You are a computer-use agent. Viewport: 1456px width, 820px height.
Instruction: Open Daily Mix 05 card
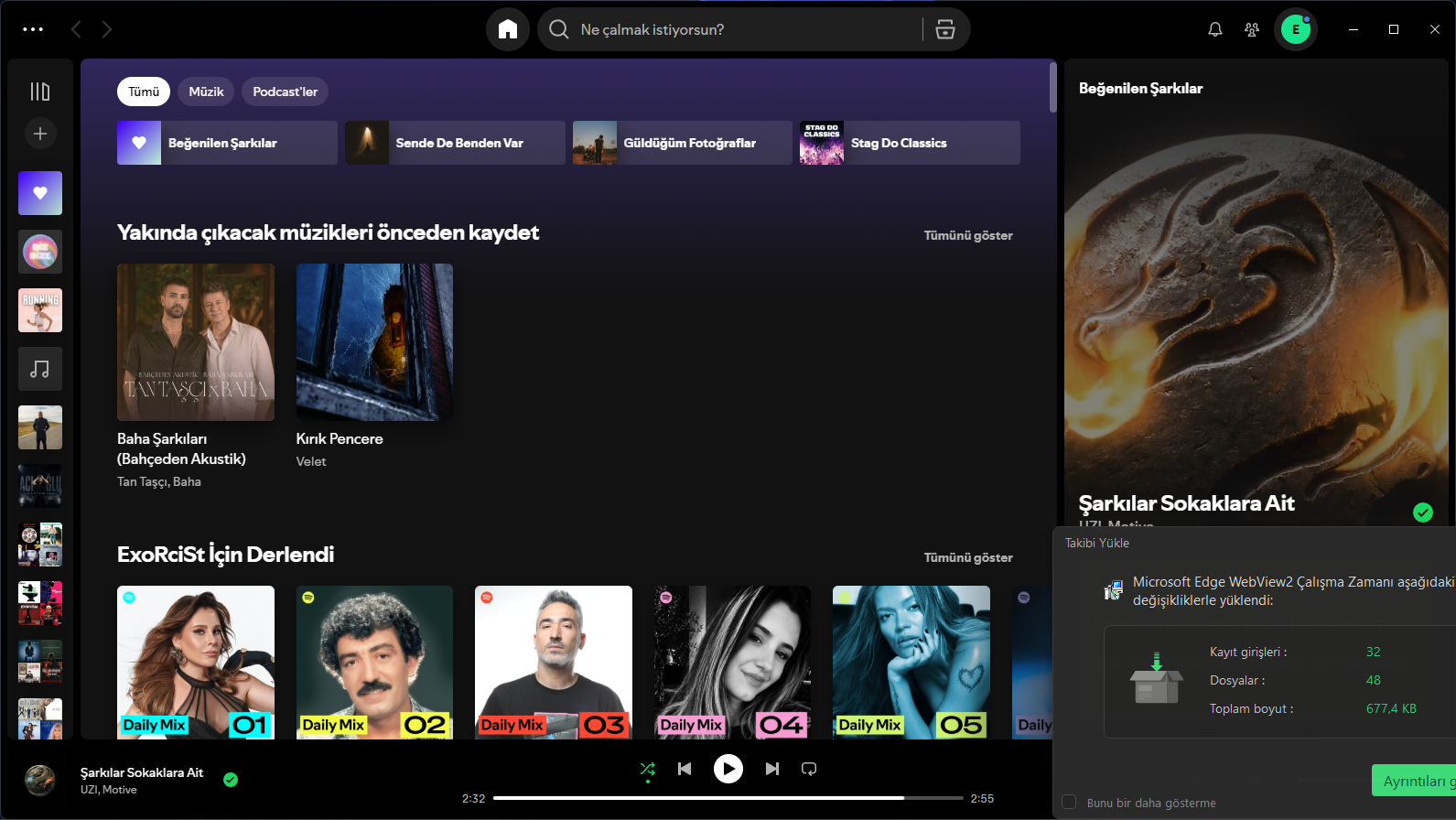[x=911, y=663]
